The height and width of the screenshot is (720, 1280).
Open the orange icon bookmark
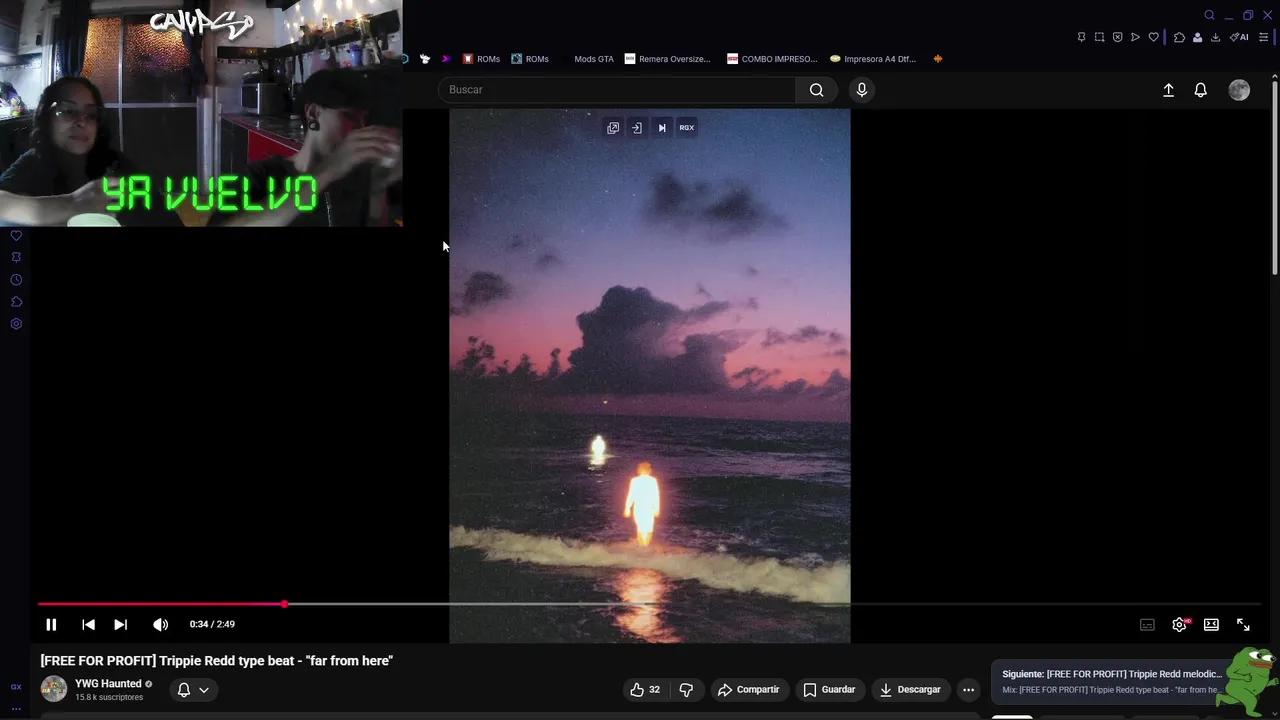[937, 59]
